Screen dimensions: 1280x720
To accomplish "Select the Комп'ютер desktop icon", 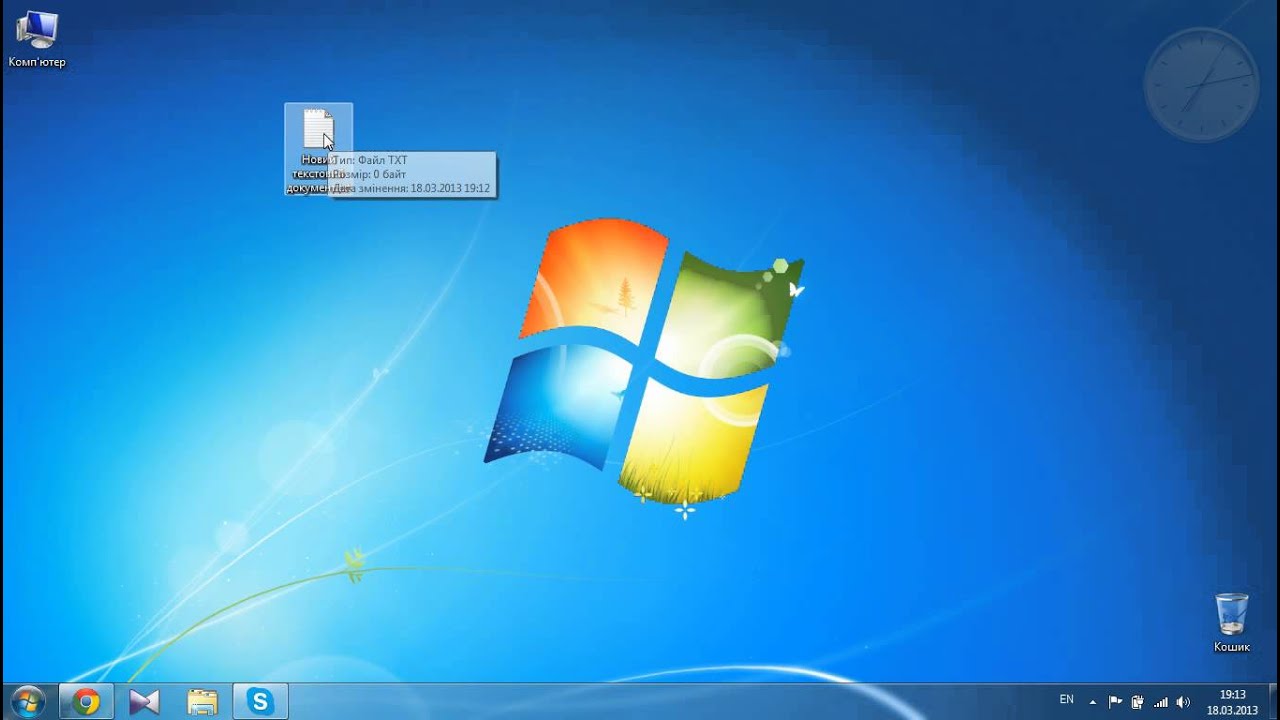I will point(37,40).
